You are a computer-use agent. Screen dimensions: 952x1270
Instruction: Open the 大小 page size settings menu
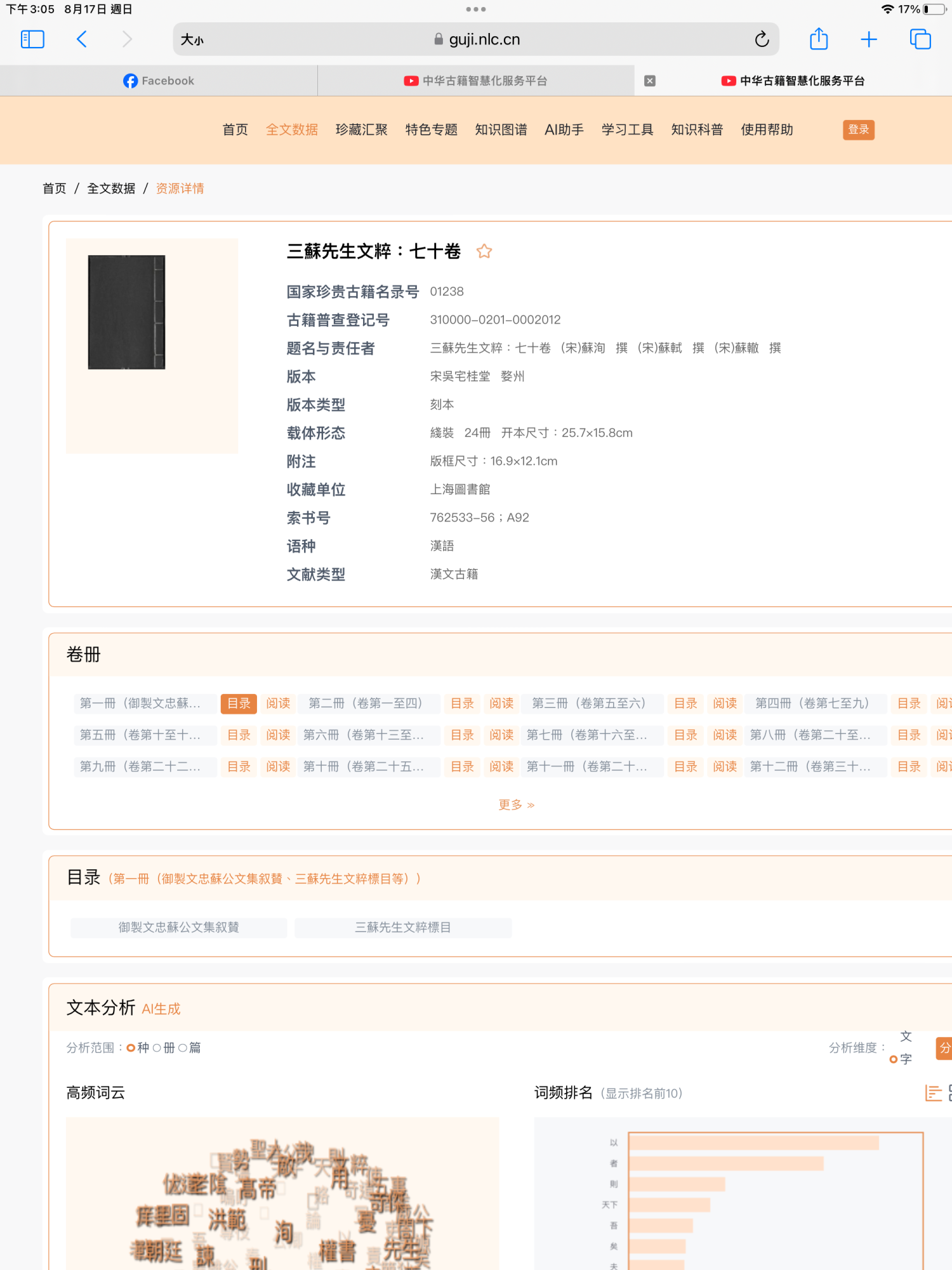pyautogui.click(x=192, y=39)
